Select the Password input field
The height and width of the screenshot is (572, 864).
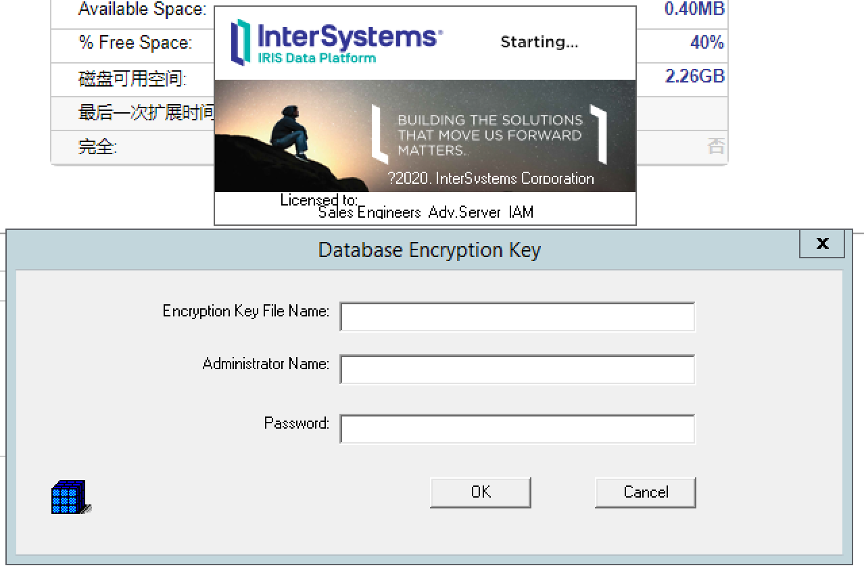517,429
